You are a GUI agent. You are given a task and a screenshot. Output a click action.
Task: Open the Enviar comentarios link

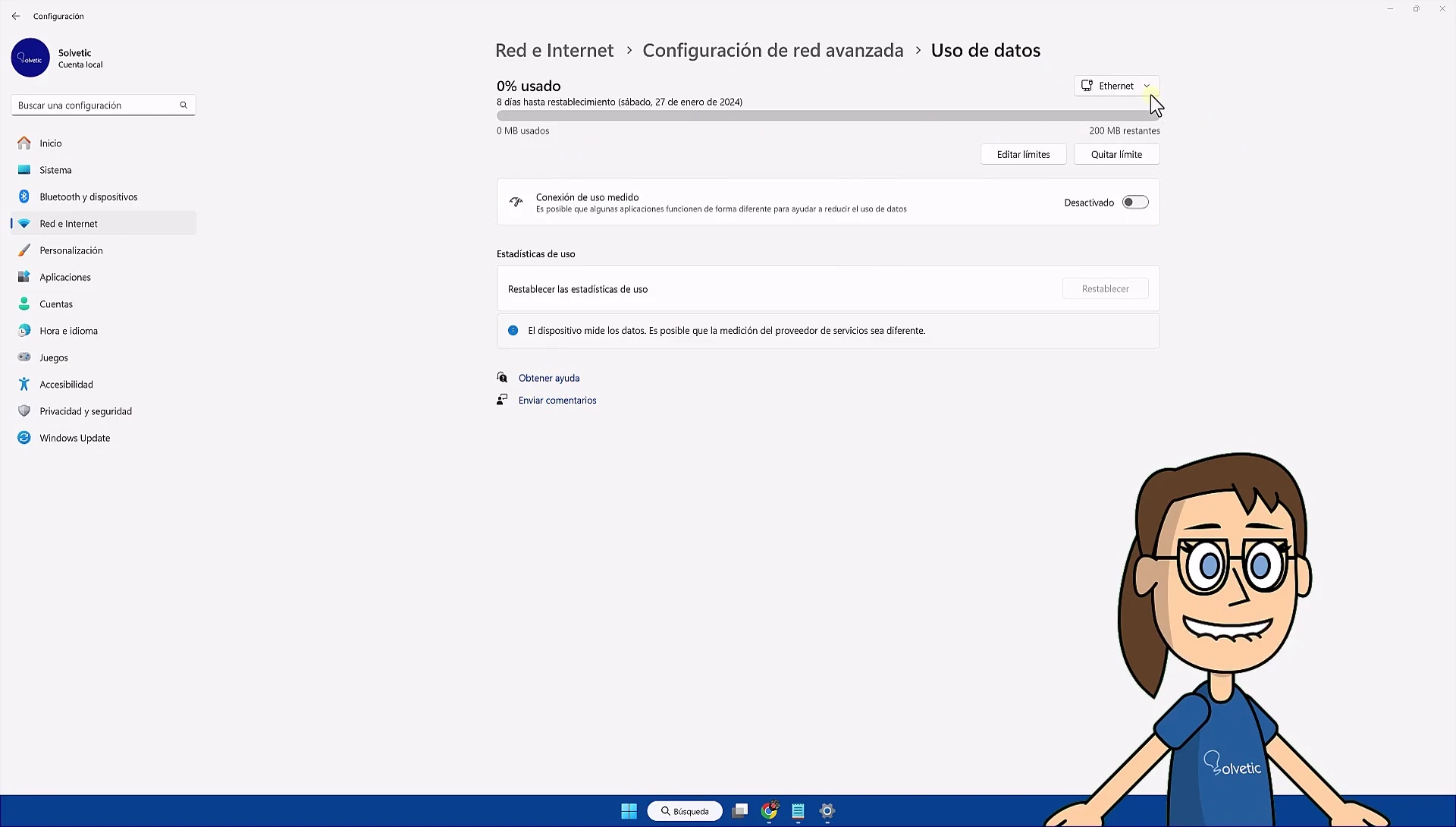click(557, 400)
